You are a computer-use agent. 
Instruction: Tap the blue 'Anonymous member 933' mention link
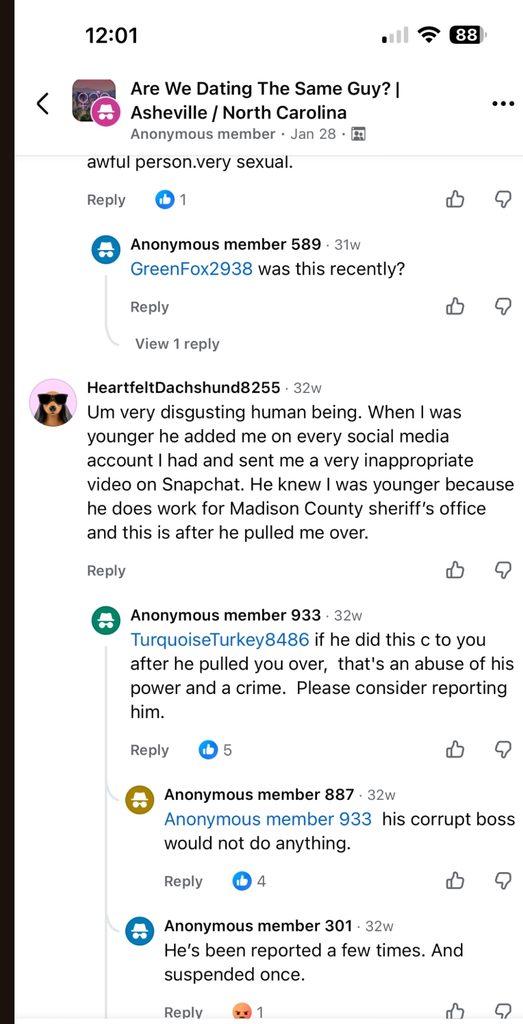(268, 819)
